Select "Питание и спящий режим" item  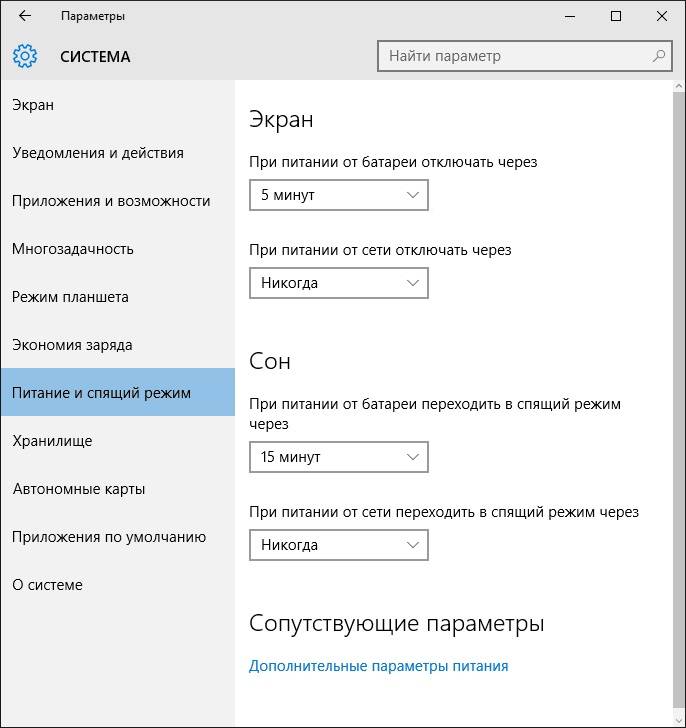click(101, 393)
